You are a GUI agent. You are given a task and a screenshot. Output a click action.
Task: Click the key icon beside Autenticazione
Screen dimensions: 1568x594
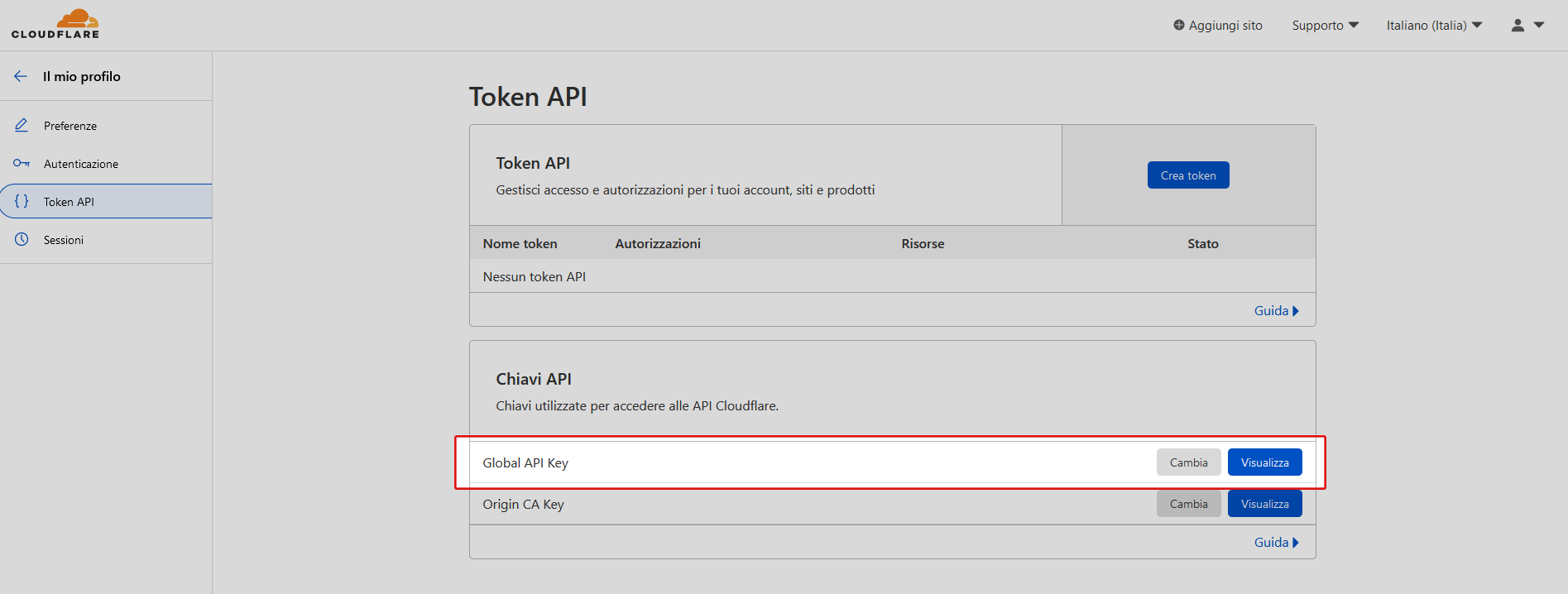coord(22,163)
